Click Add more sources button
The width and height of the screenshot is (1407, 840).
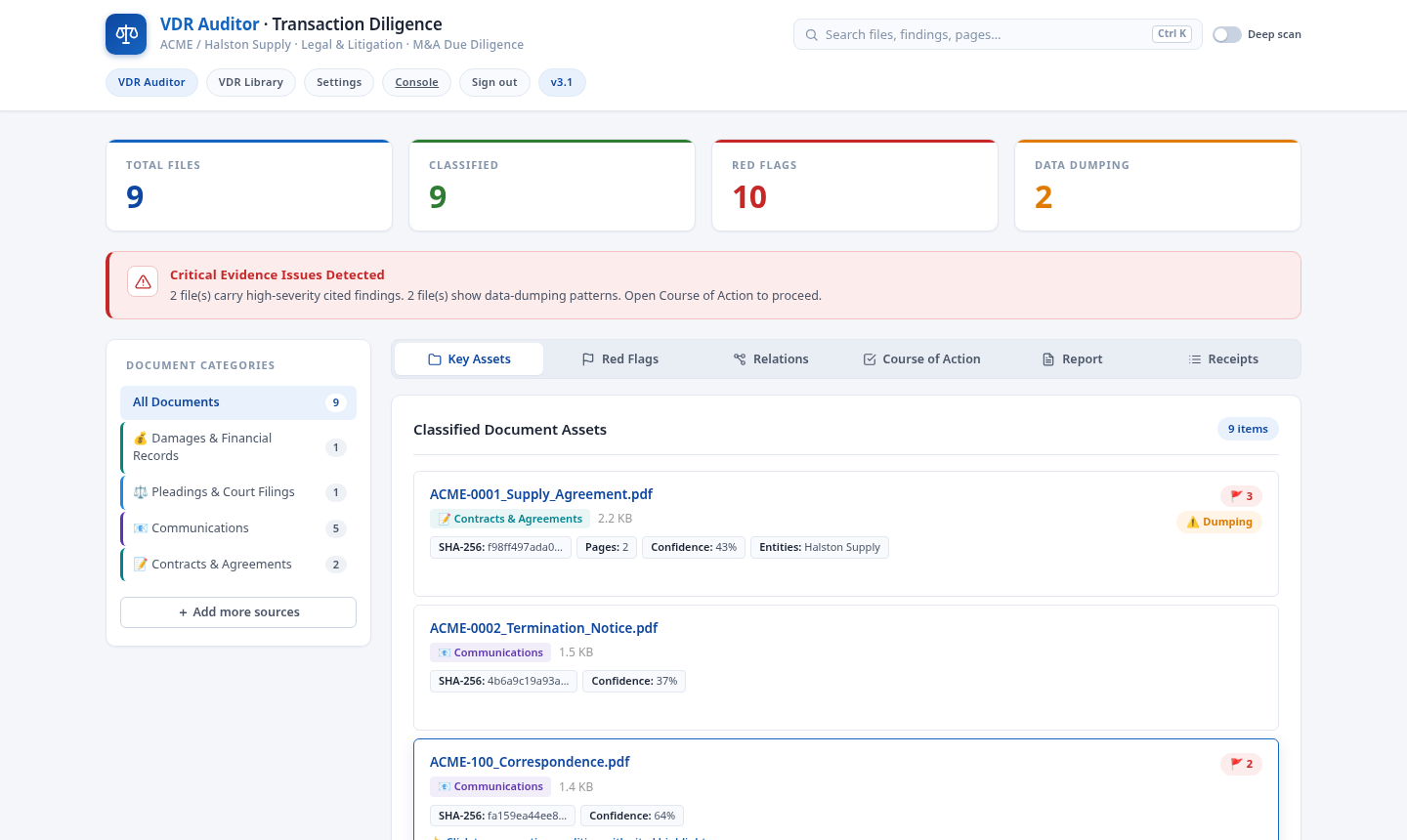click(x=238, y=612)
